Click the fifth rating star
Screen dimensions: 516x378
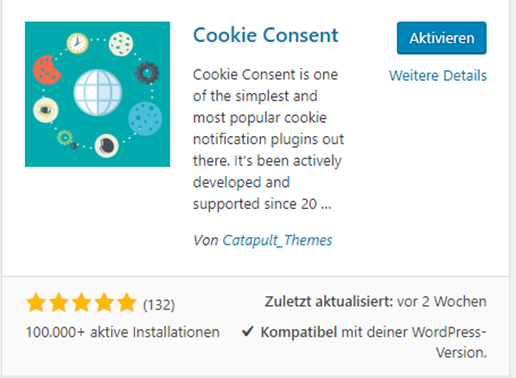click(x=127, y=302)
